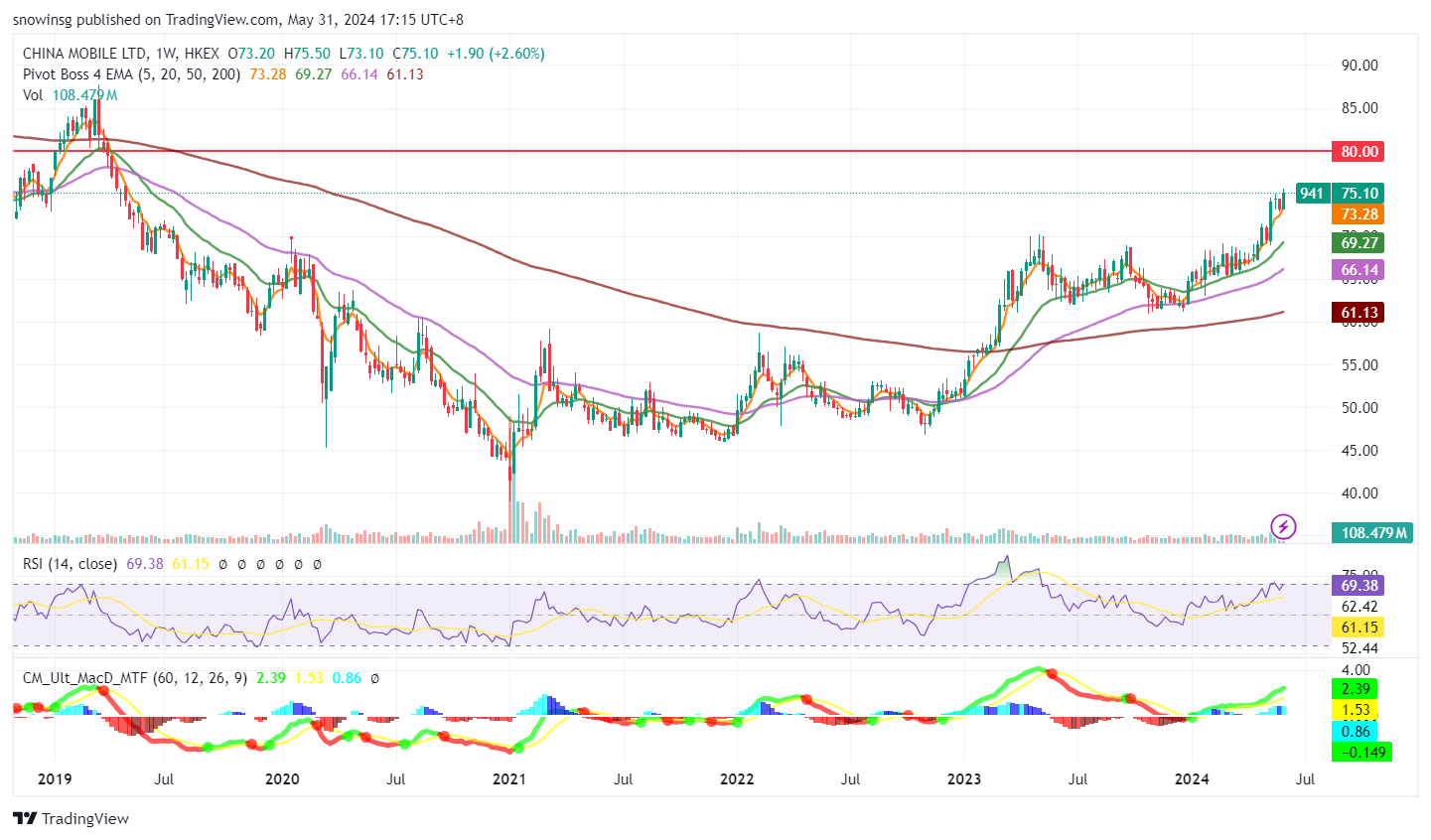Click the green -0.149 MACD axis label
The width and height of the screenshot is (1431, 840).
(x=1361, y=753)
